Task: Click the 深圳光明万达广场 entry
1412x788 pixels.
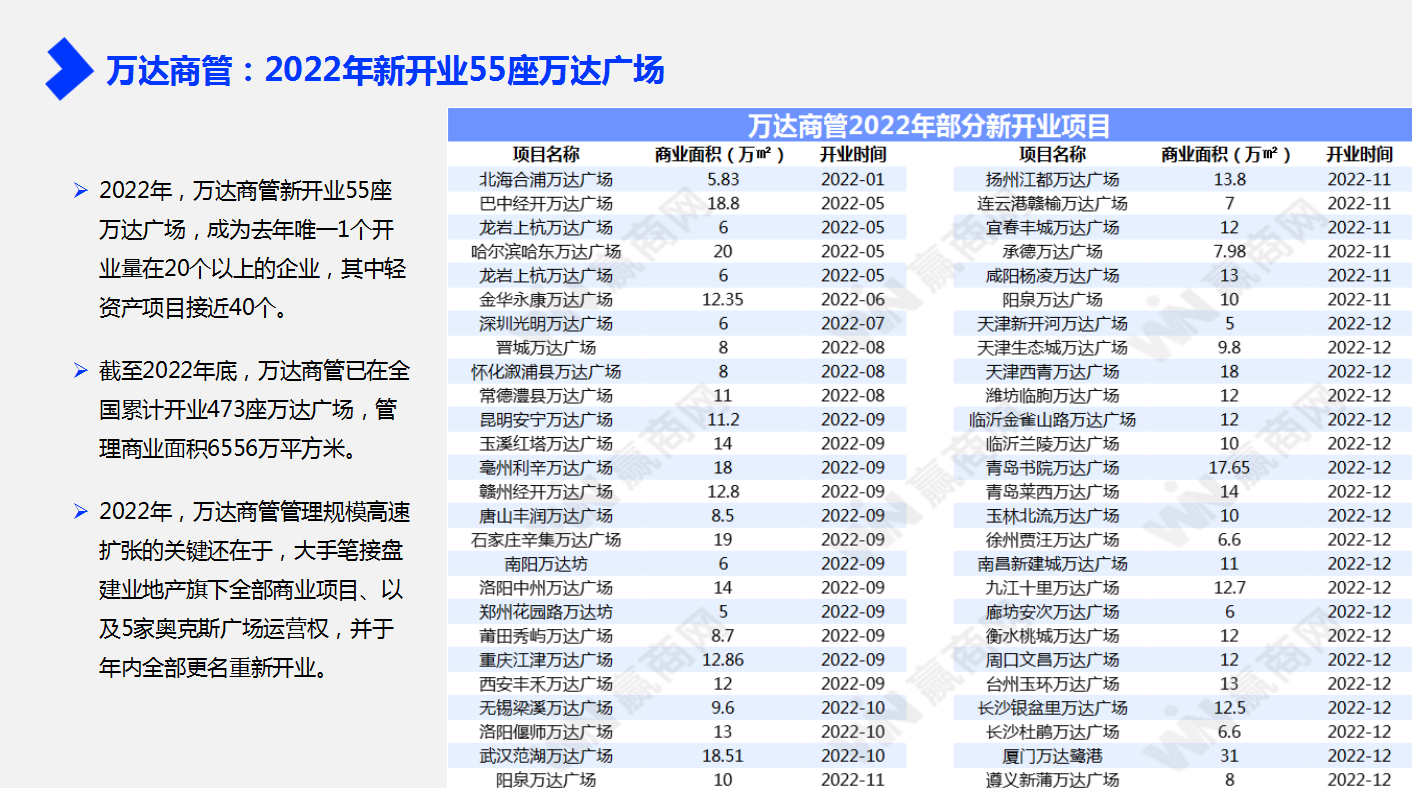Action: tap(546, 324)
